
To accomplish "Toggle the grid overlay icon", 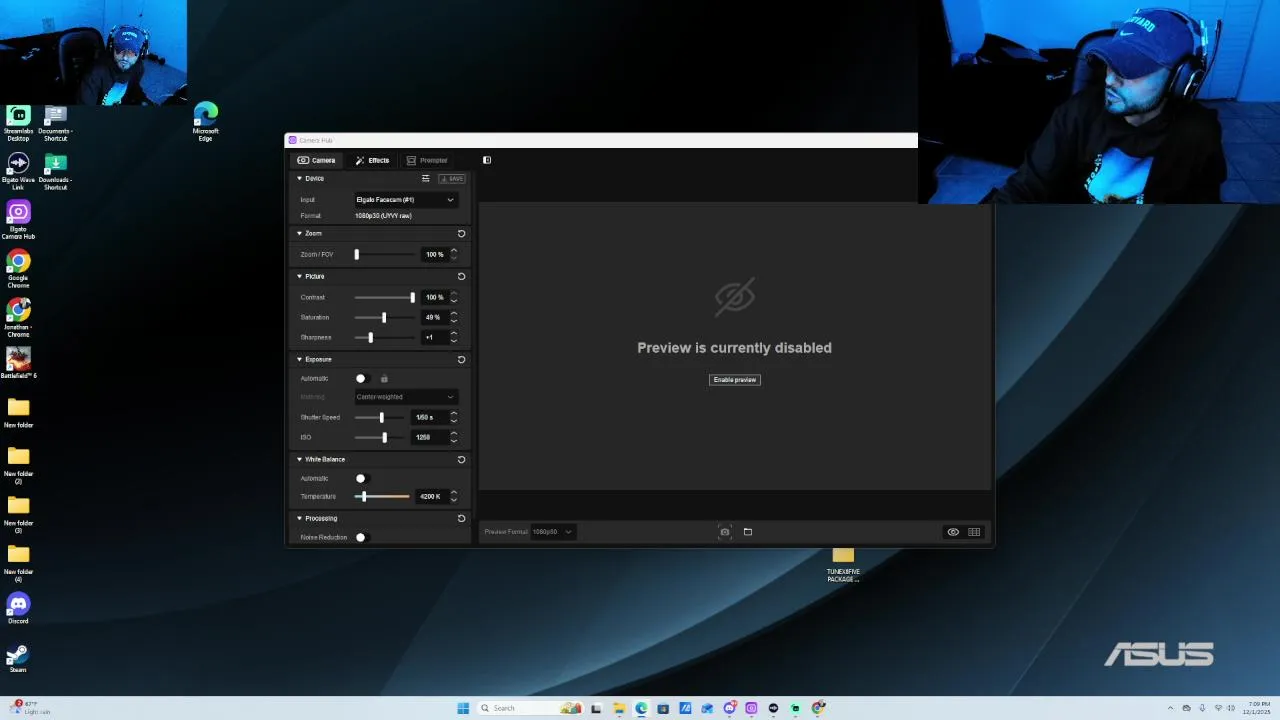I will (x=974, y=532).
